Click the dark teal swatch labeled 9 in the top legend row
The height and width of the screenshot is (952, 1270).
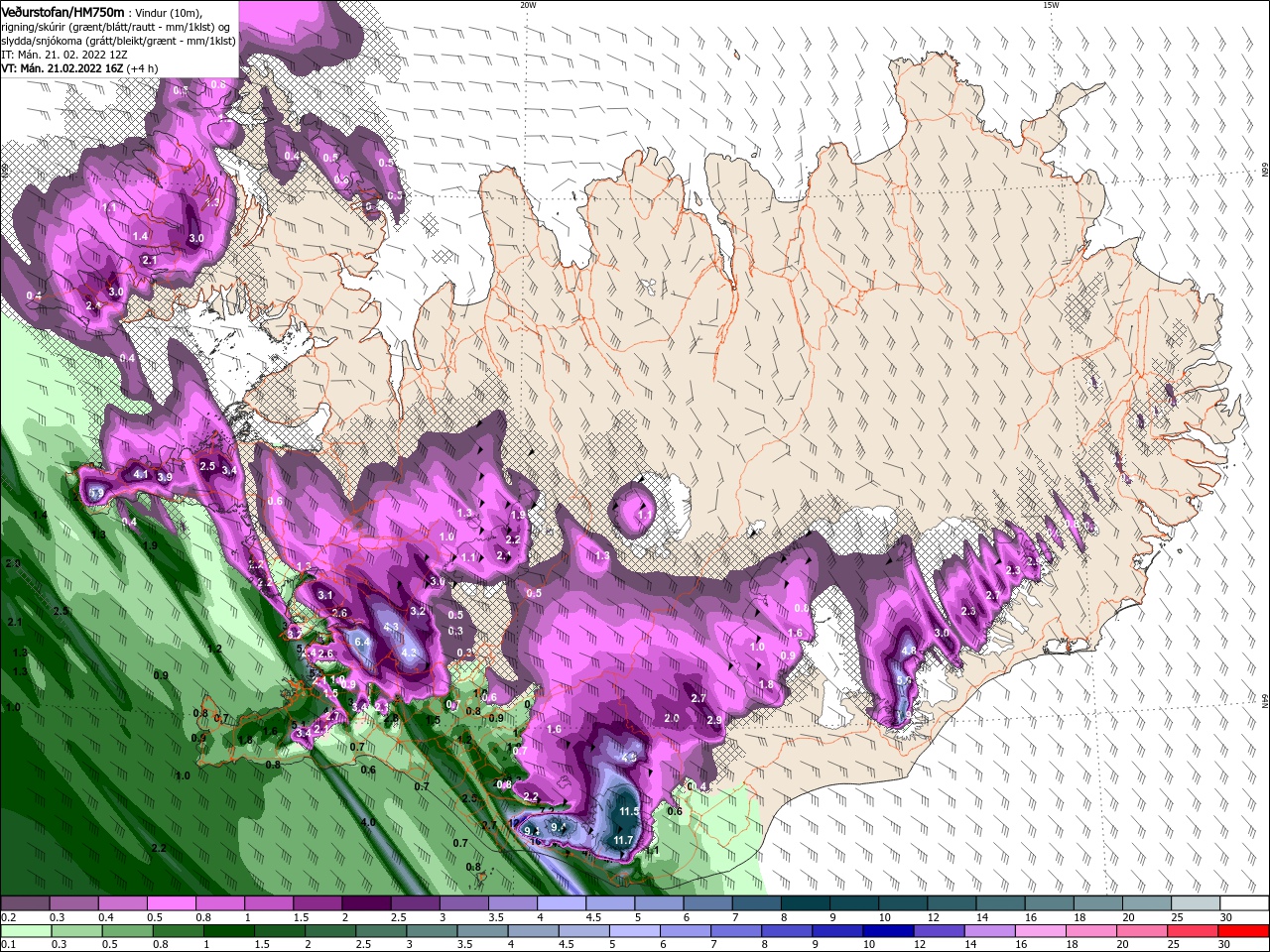(x=854, y=903)
